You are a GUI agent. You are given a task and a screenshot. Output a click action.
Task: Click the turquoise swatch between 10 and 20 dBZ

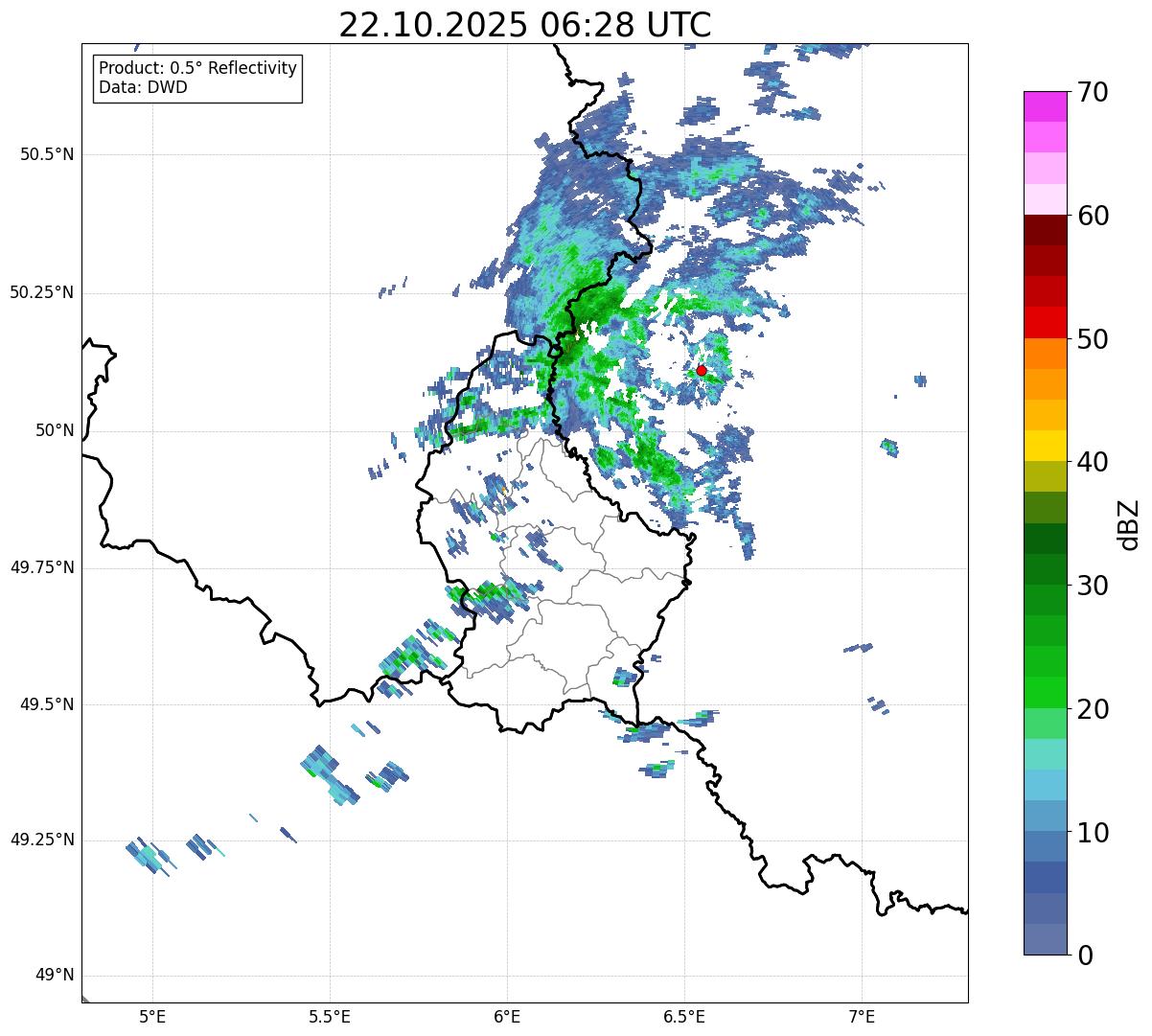[1045, 754]
